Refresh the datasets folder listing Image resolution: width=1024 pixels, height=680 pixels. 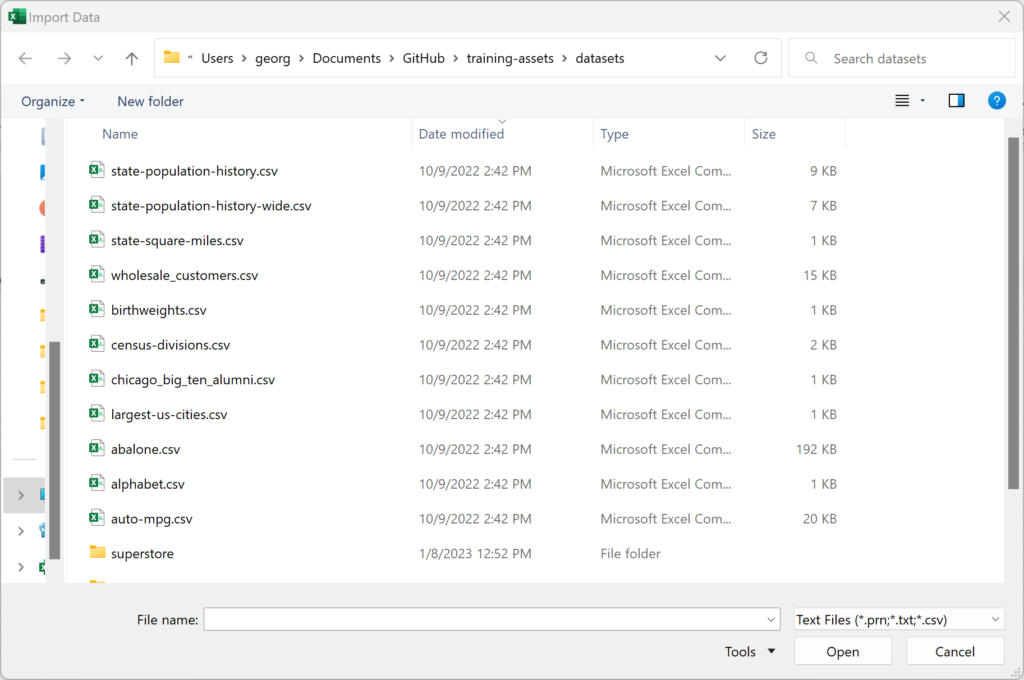(760, 59)
